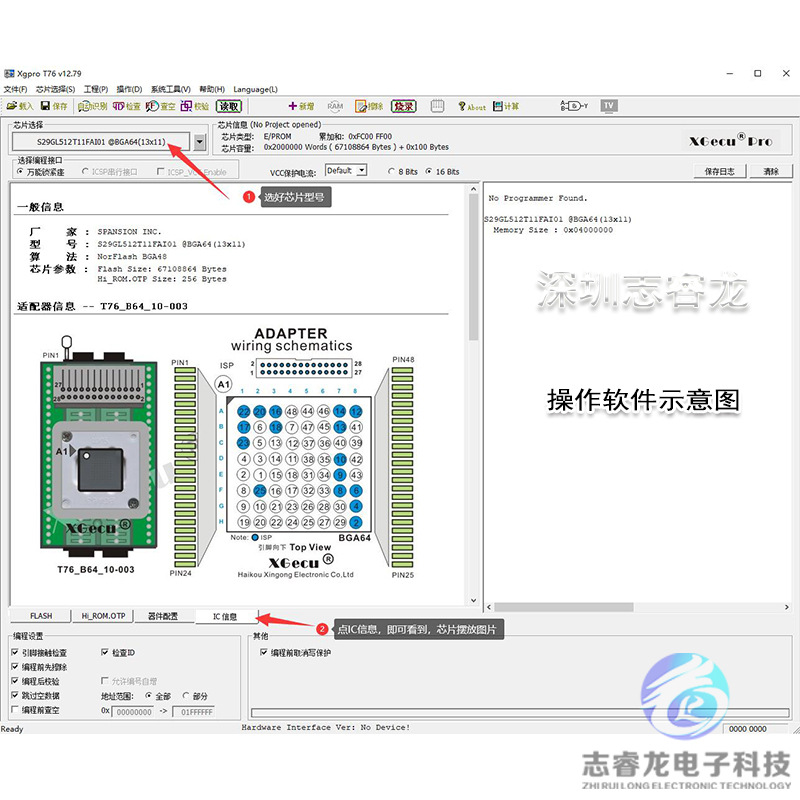This screenshot has height=800, width=800.
Task: Click the 保存日志 button
Action: [719, 171]
